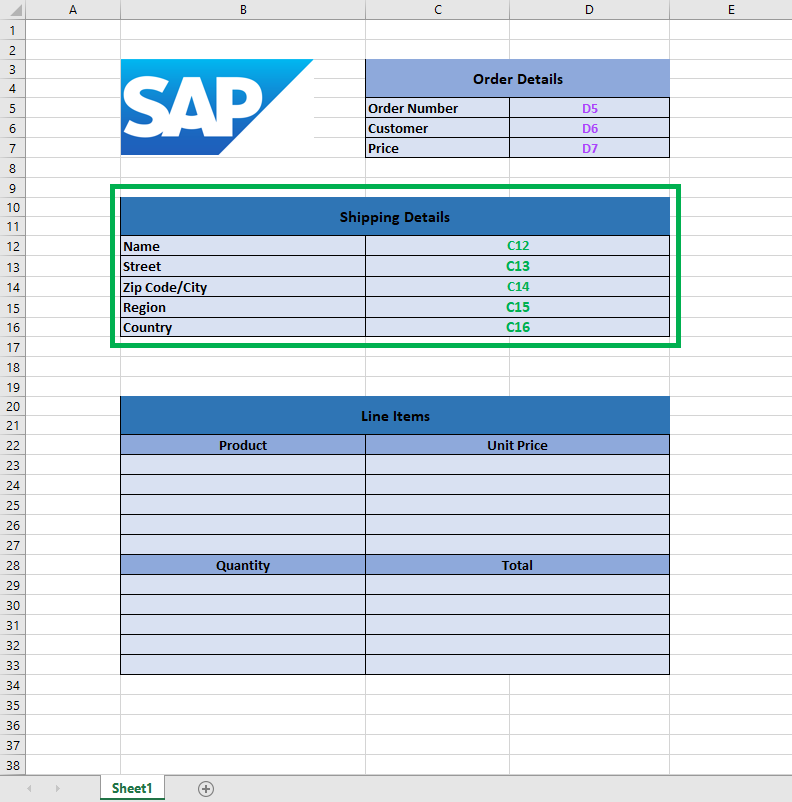Click the Order Details header cell
This screenshot has width=792, height=802.
517,79
